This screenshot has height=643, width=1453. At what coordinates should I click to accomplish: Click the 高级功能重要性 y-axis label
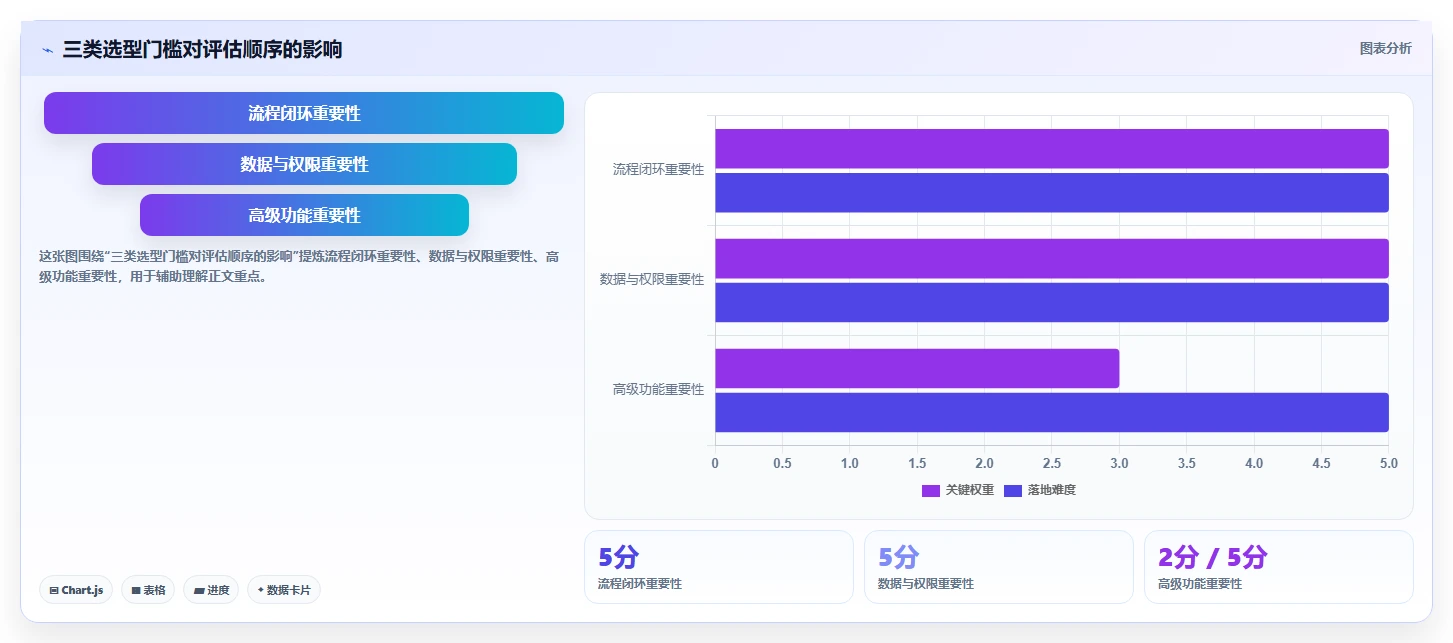[658, 390]
